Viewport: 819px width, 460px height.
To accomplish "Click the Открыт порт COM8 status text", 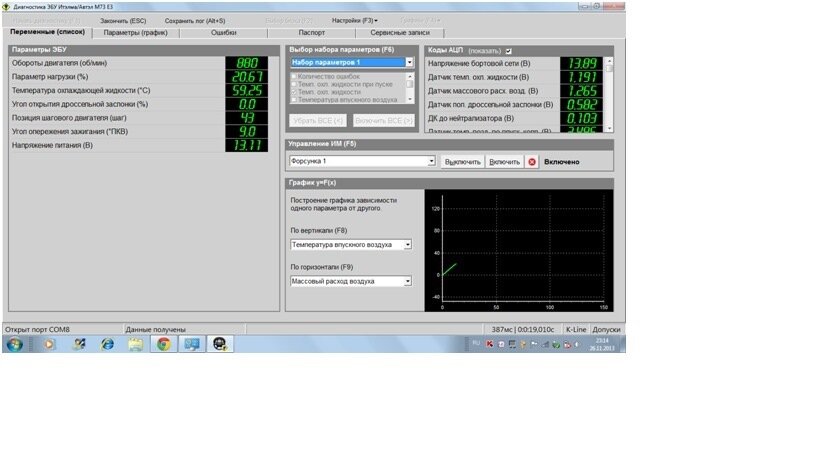I will click(37, 329).
